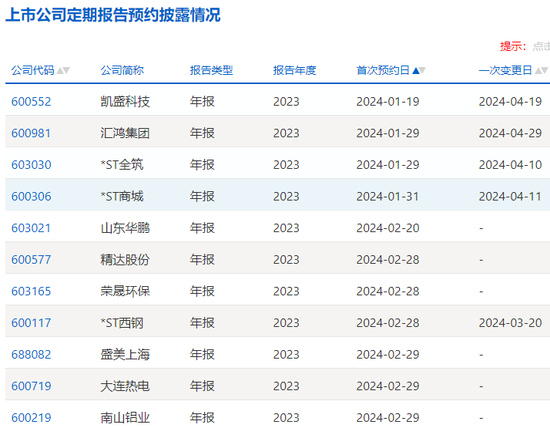Open company code 600219 link
550x428 pixels.
click(x=31, y=417)
